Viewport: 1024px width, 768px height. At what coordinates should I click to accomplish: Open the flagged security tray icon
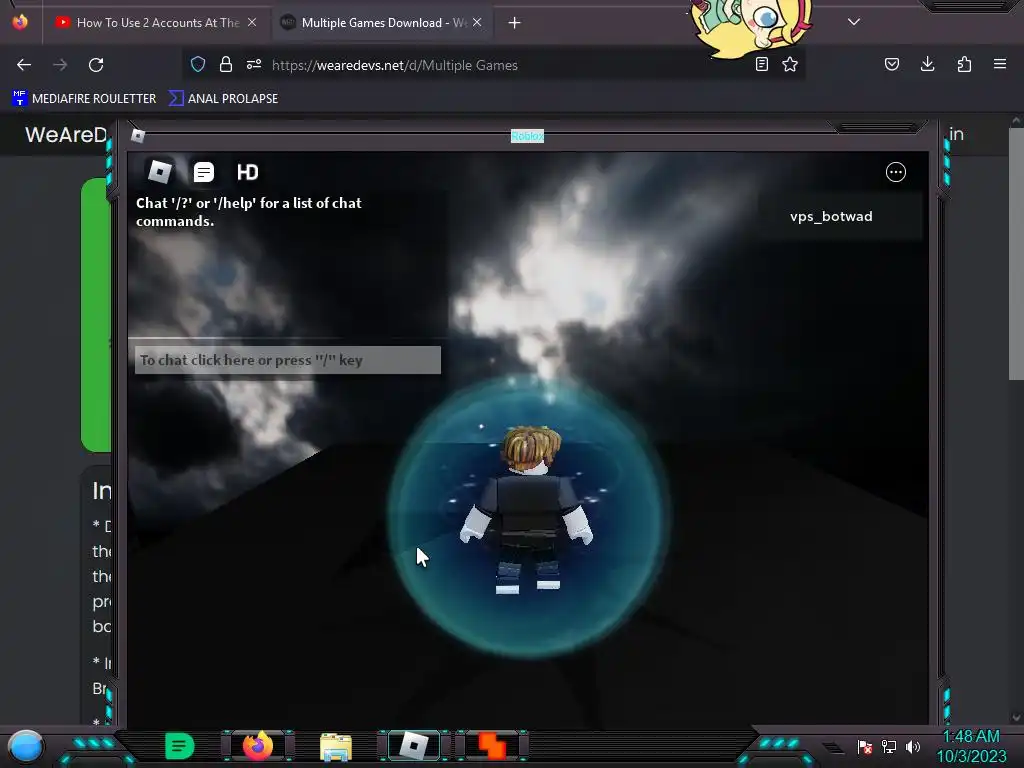point(865,747)
